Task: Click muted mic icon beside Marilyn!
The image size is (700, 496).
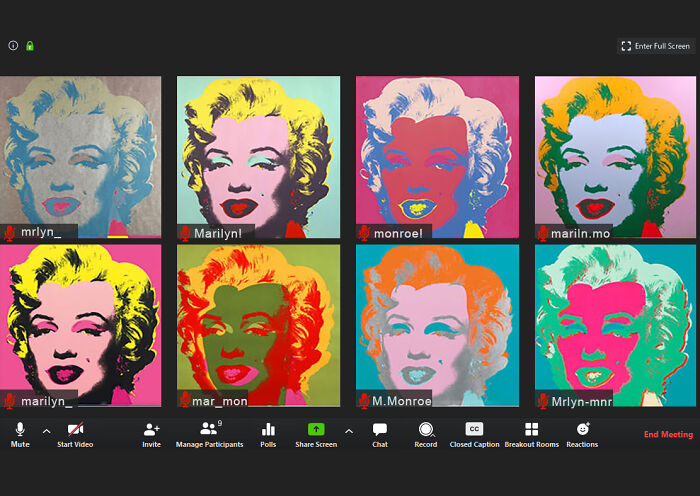Action: click(x=185, y=233)
